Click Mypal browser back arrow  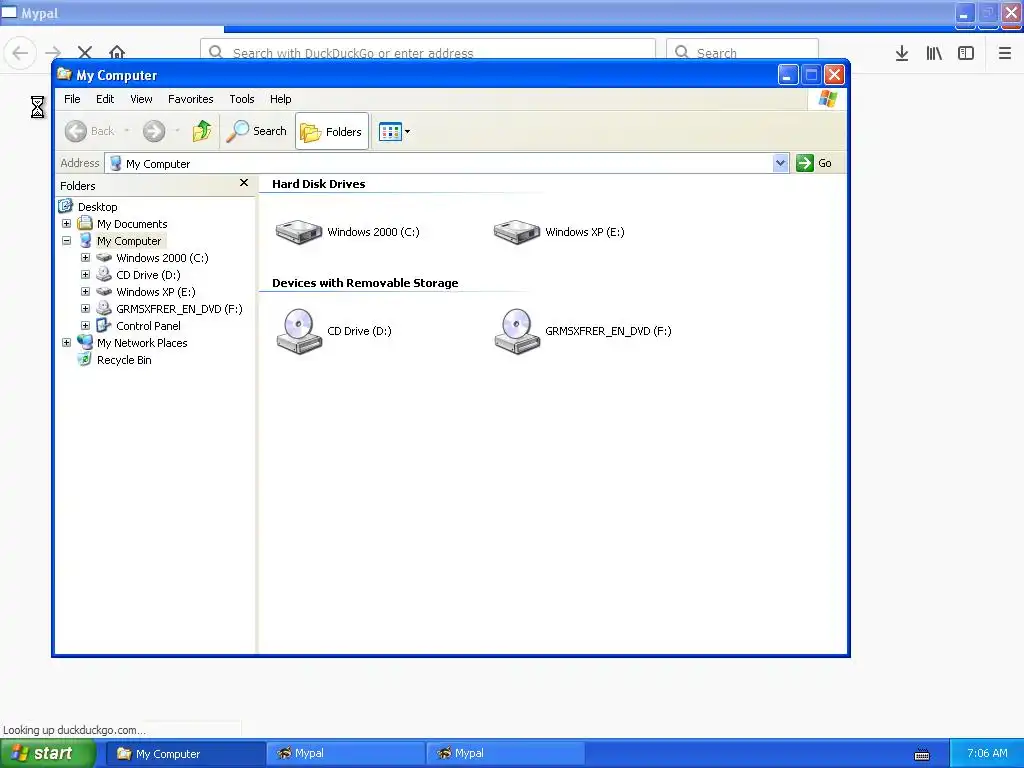tap(20, 52)
